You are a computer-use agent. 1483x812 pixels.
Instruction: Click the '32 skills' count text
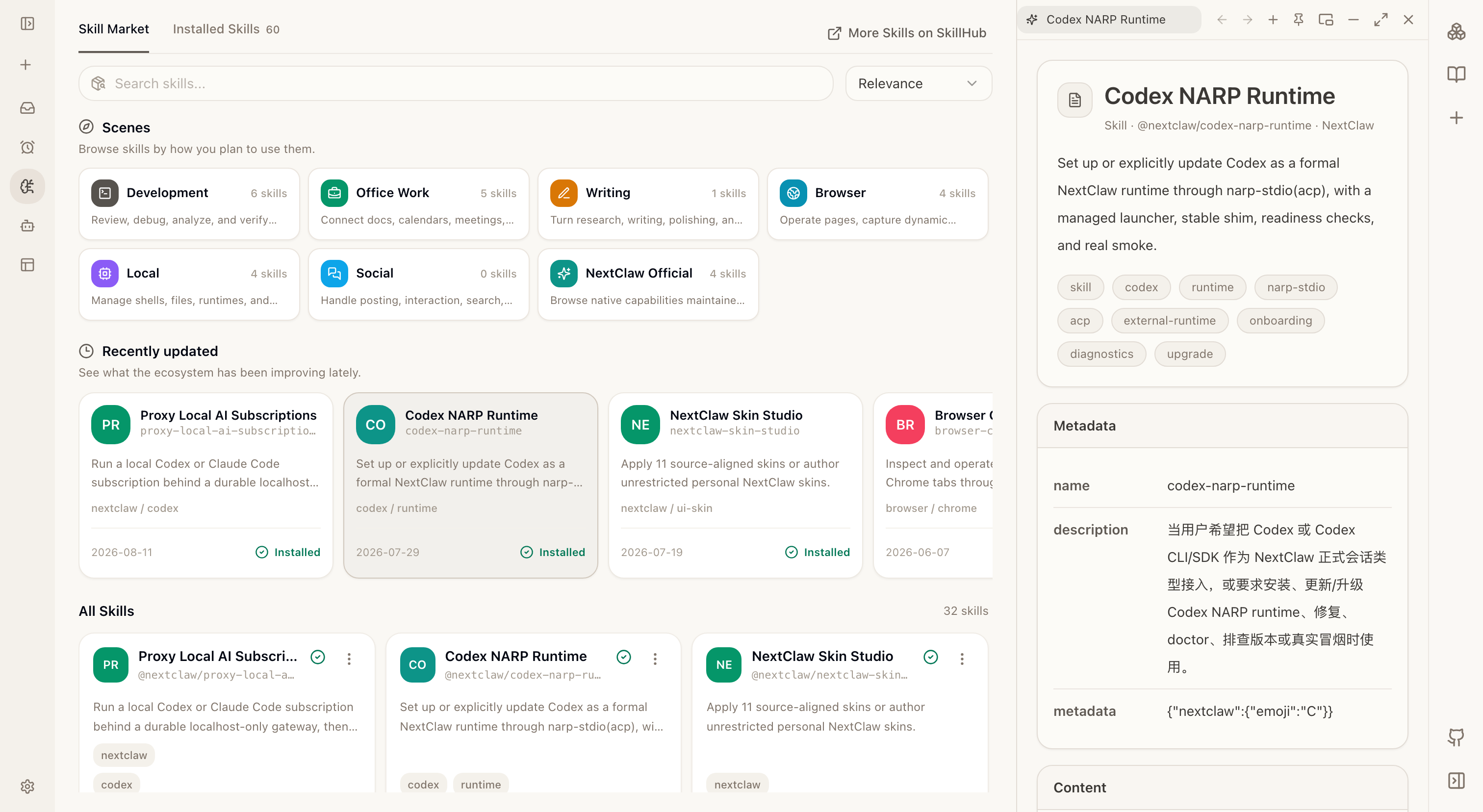point(966,610)
